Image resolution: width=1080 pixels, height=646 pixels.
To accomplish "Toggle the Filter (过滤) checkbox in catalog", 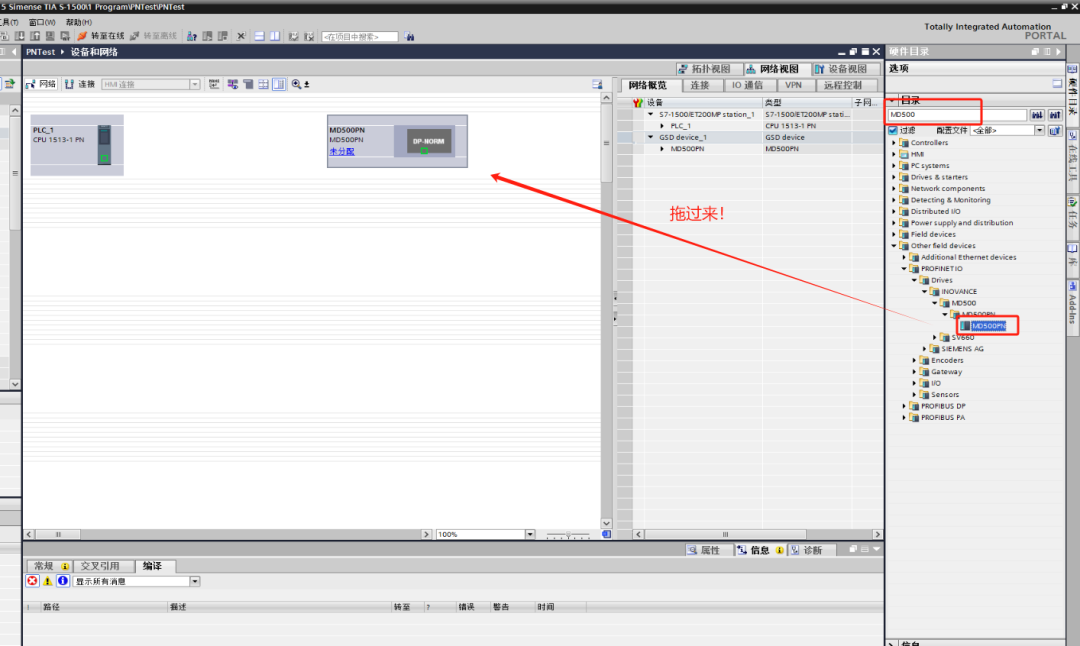I will pos(893,130).
